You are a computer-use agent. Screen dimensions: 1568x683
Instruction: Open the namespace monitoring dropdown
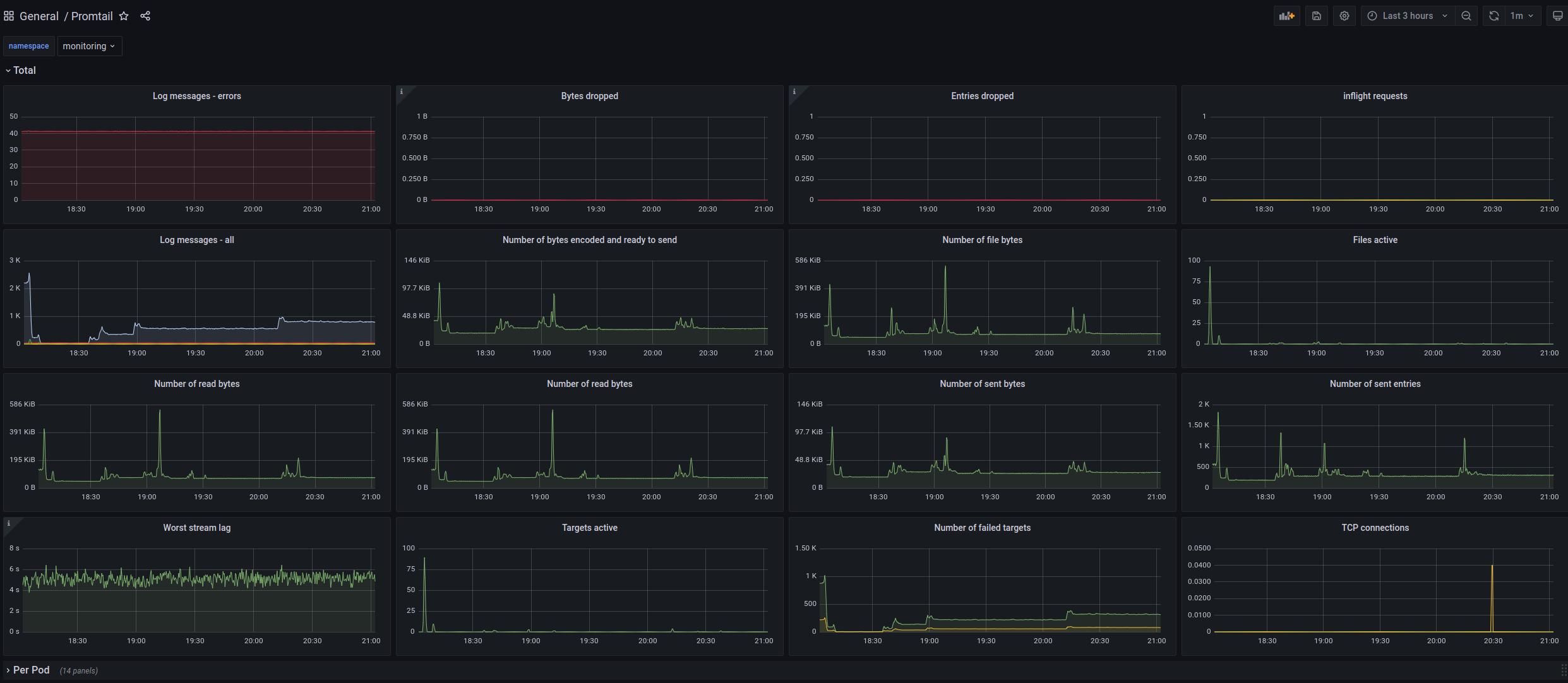(89, 46)
